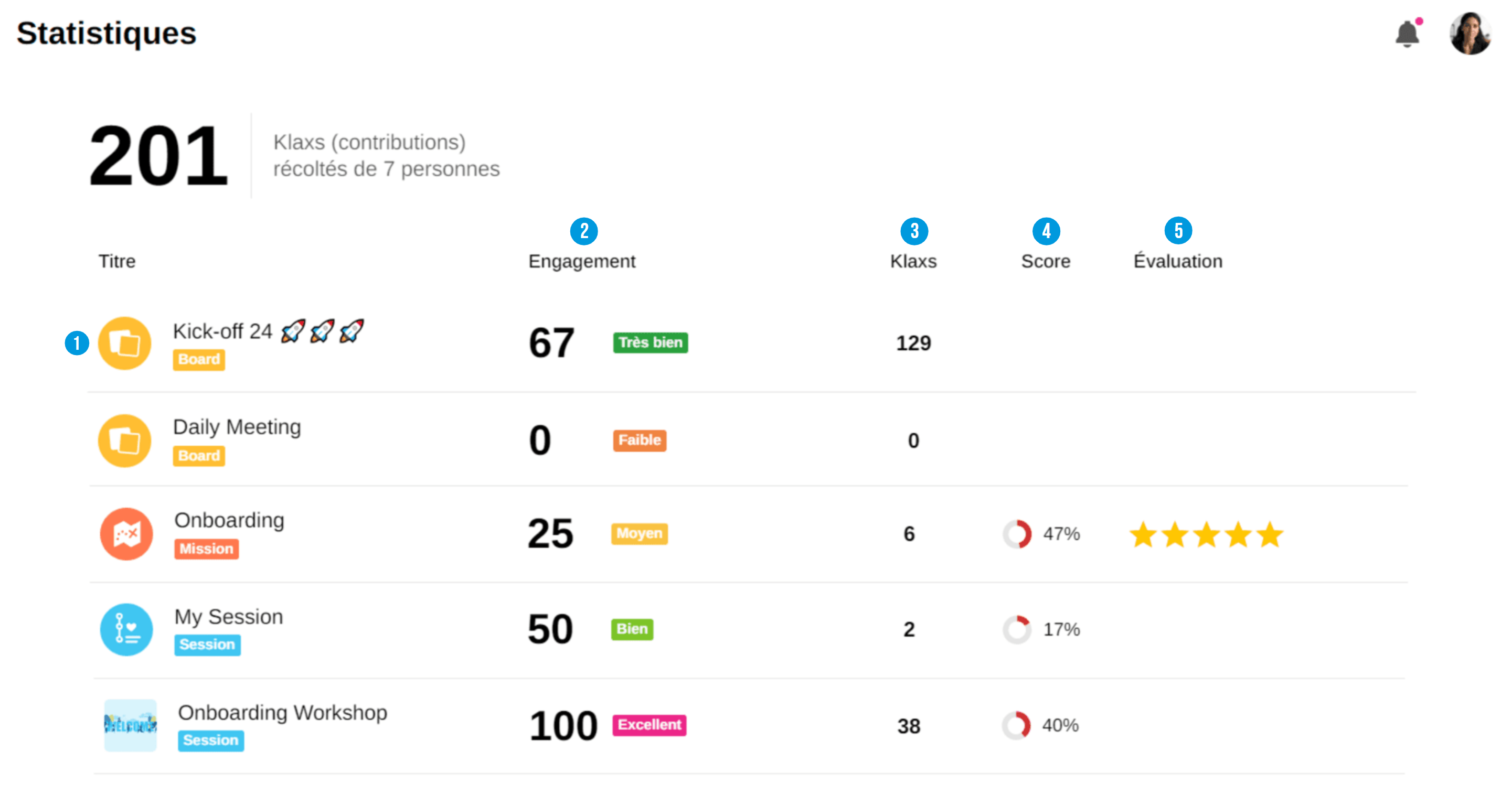Open the Onboarding Workshop title link

click(282, 712)
